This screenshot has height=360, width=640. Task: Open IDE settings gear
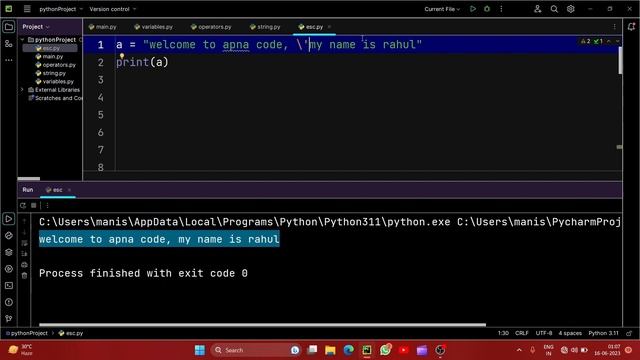[x=570, y=9]
